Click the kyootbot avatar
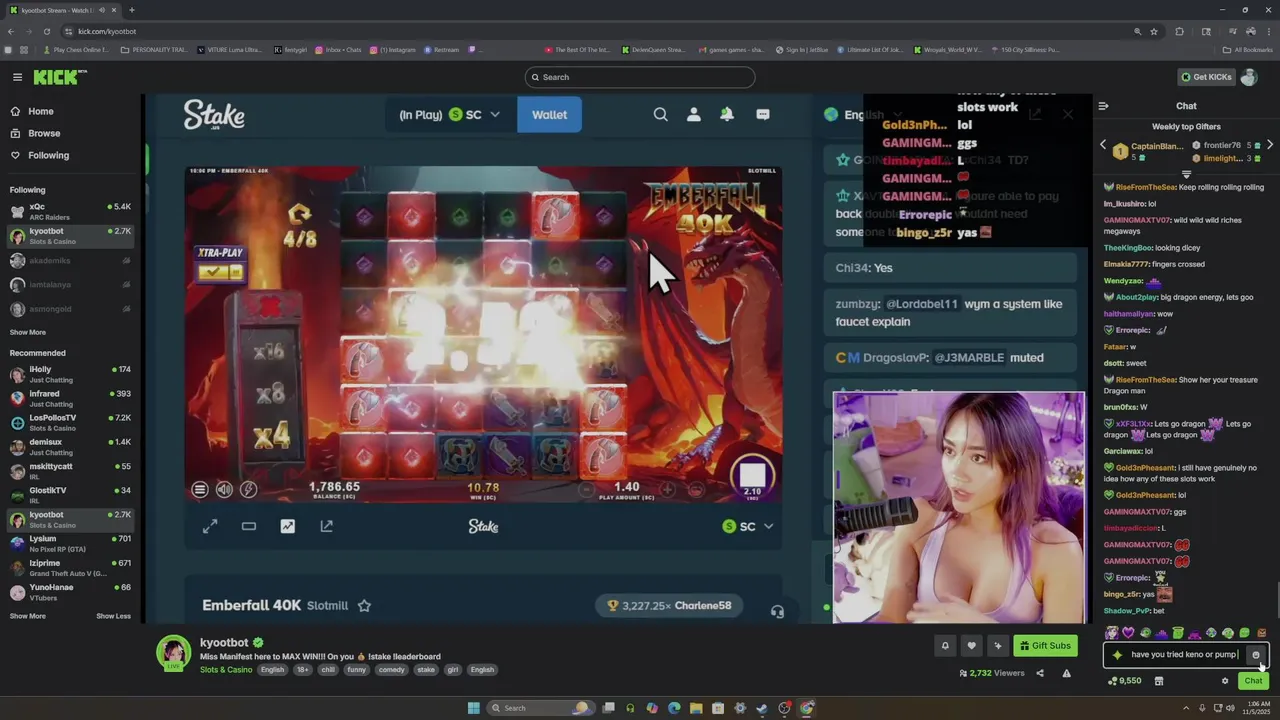 [x=174, y=653]
